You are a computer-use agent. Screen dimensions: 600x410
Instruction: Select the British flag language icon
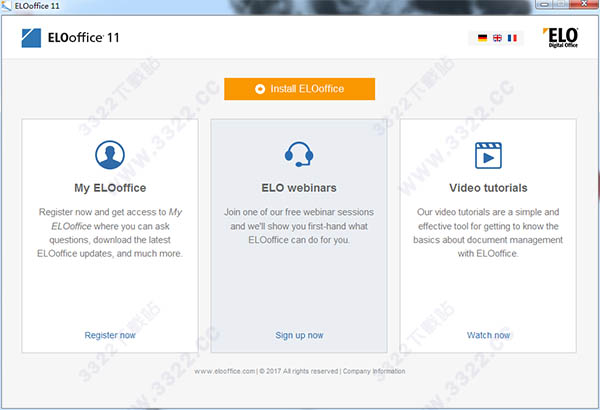click(x=497, y=38)
